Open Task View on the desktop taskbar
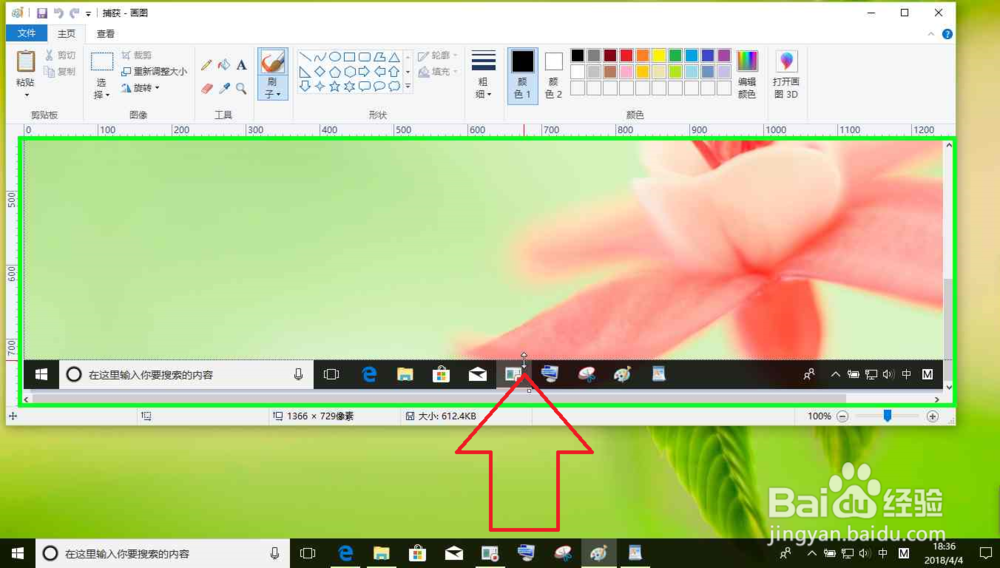1000x568 pixels. click(x=307, y=553)
